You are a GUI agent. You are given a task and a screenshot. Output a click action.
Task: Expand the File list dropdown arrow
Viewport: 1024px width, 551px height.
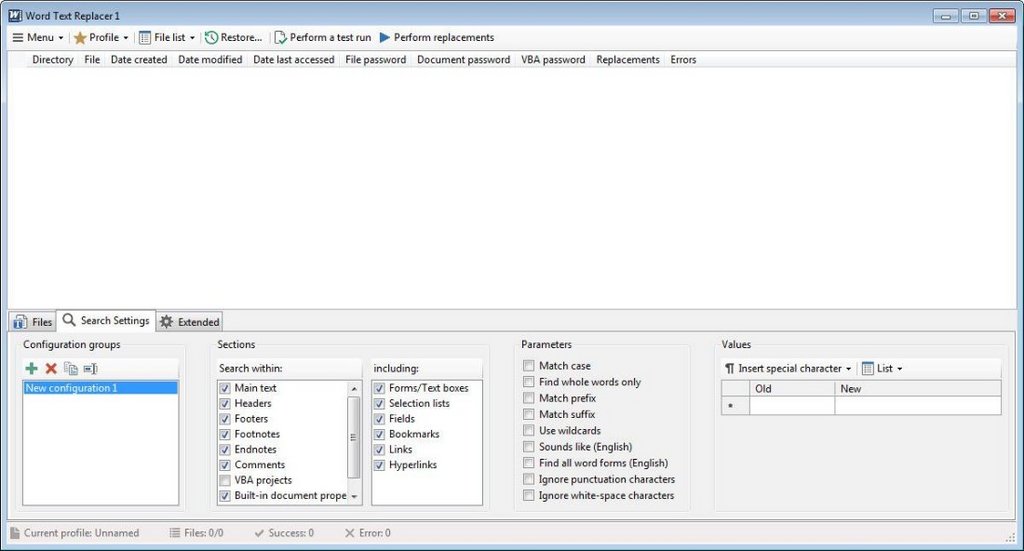192,38
